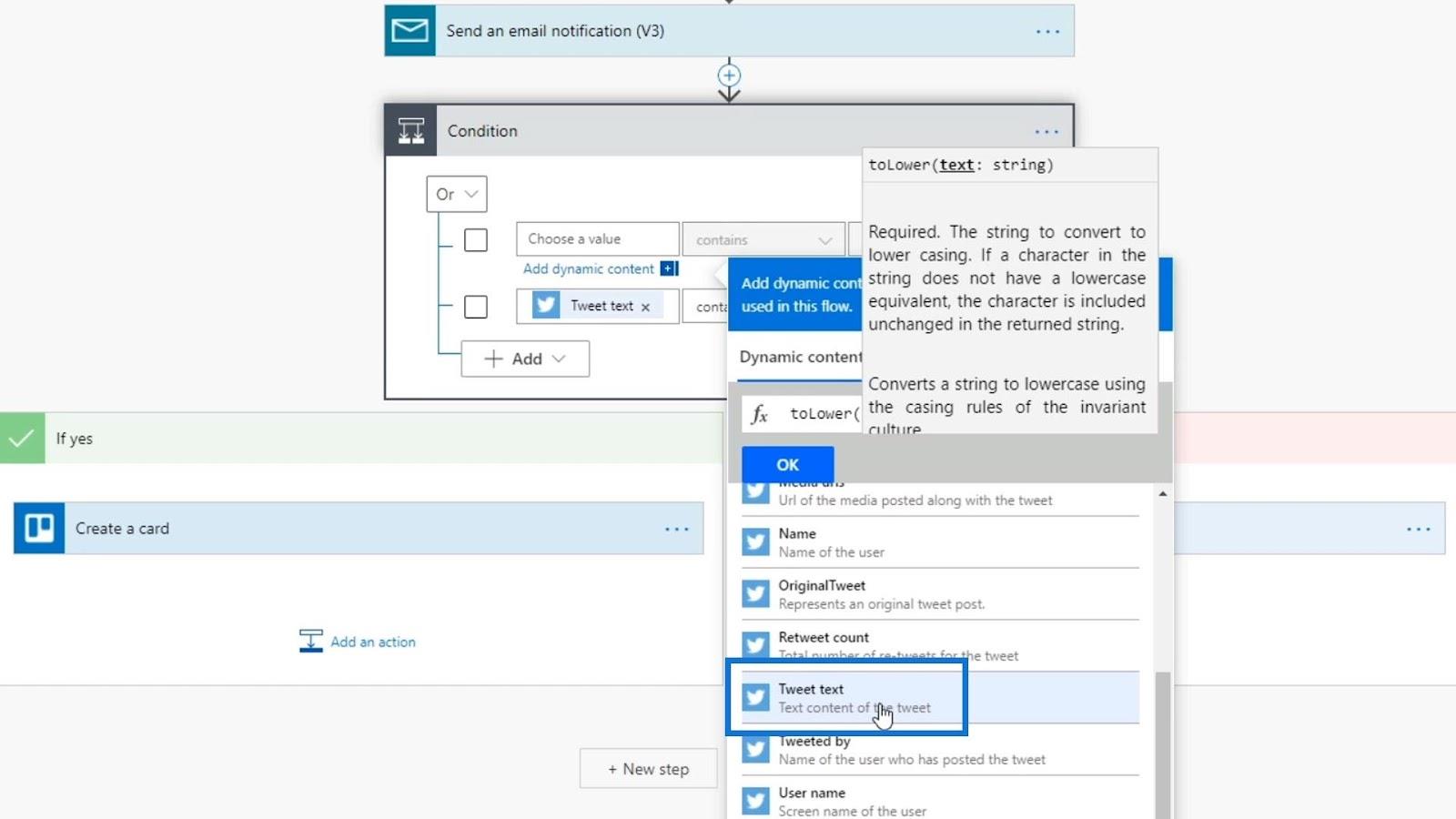Viewport: 1456px width, 819px height.
Task: Click the Twitter icon beside Name
Action: click(x=755, y=541)
